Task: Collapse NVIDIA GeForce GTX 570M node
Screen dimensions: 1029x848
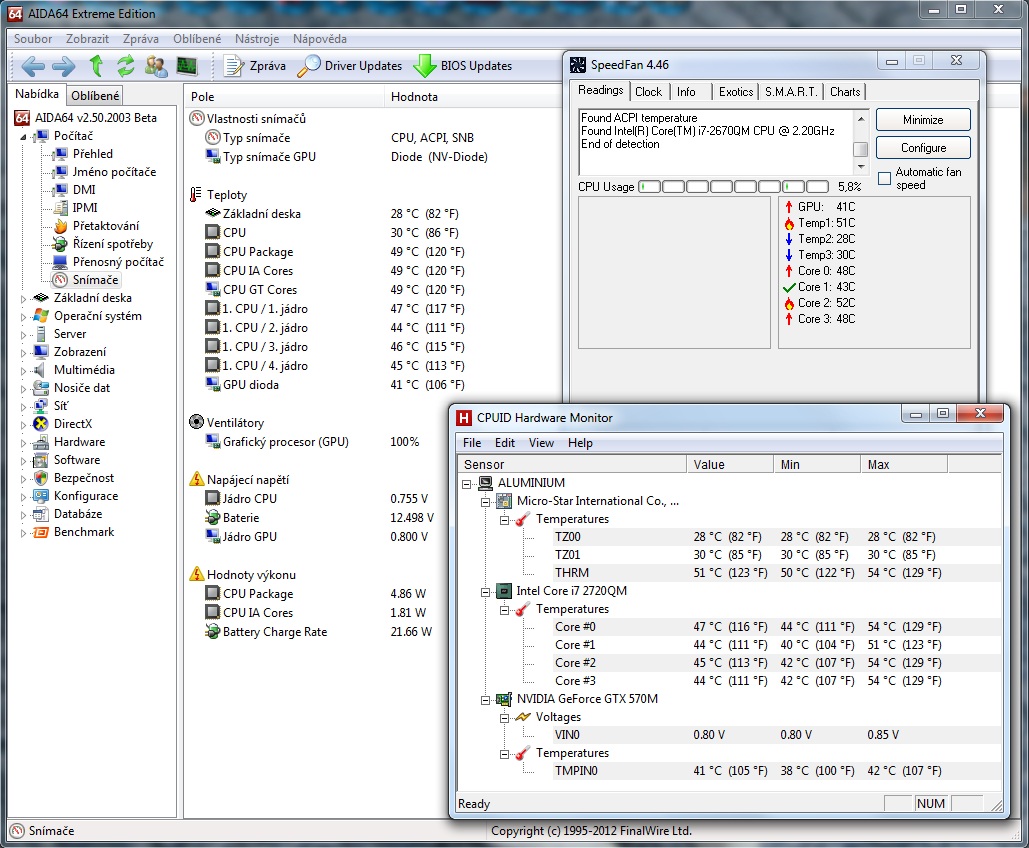Action: pyautogui.click(x=486, y=700)
